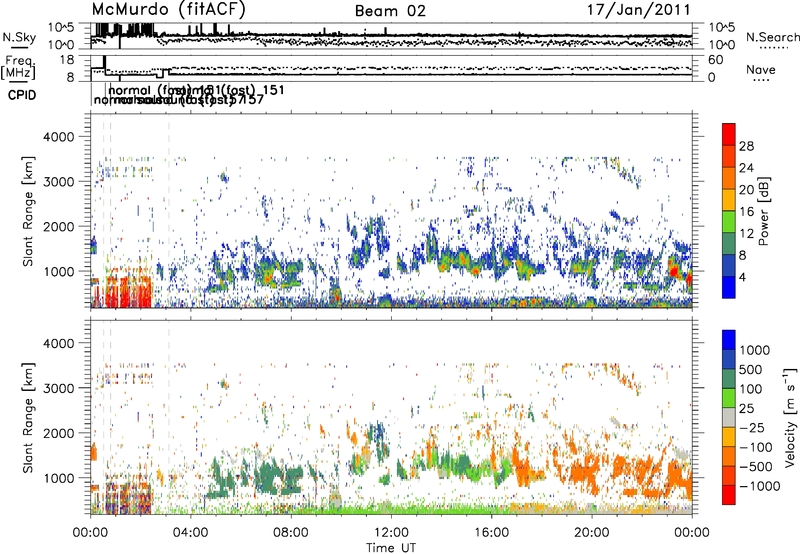Click the N.Search legend label
Image resolution: width=800 pixels, height=554 pixels.
(x=772, y=37)
